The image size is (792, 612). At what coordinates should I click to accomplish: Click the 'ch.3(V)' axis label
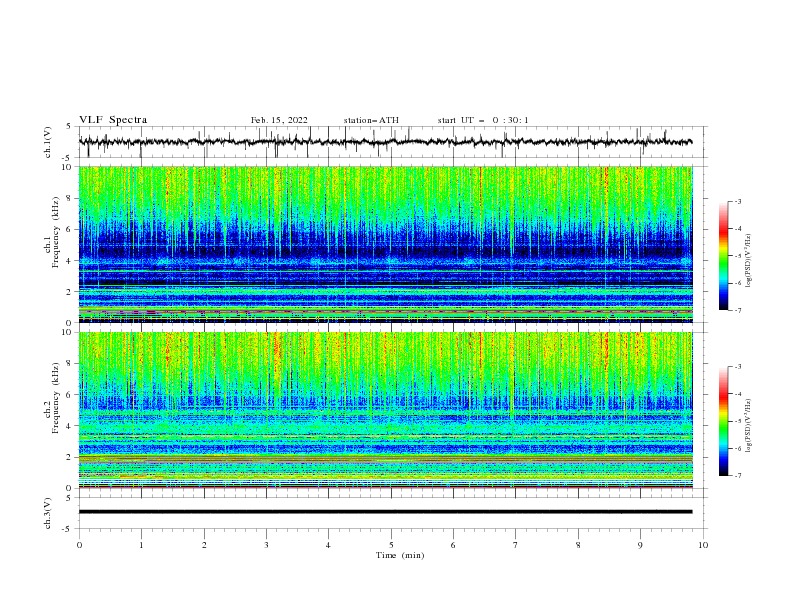(x=48, y=513)
